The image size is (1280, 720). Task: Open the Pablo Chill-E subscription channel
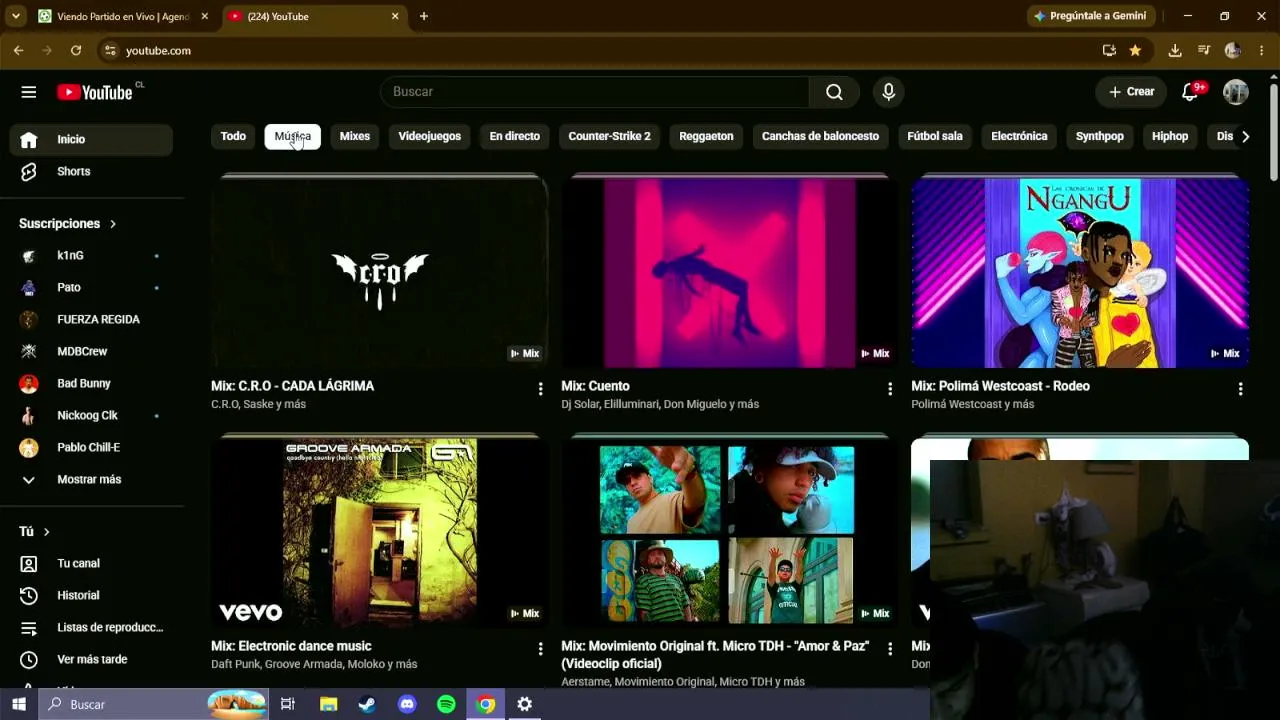(92, 447)
